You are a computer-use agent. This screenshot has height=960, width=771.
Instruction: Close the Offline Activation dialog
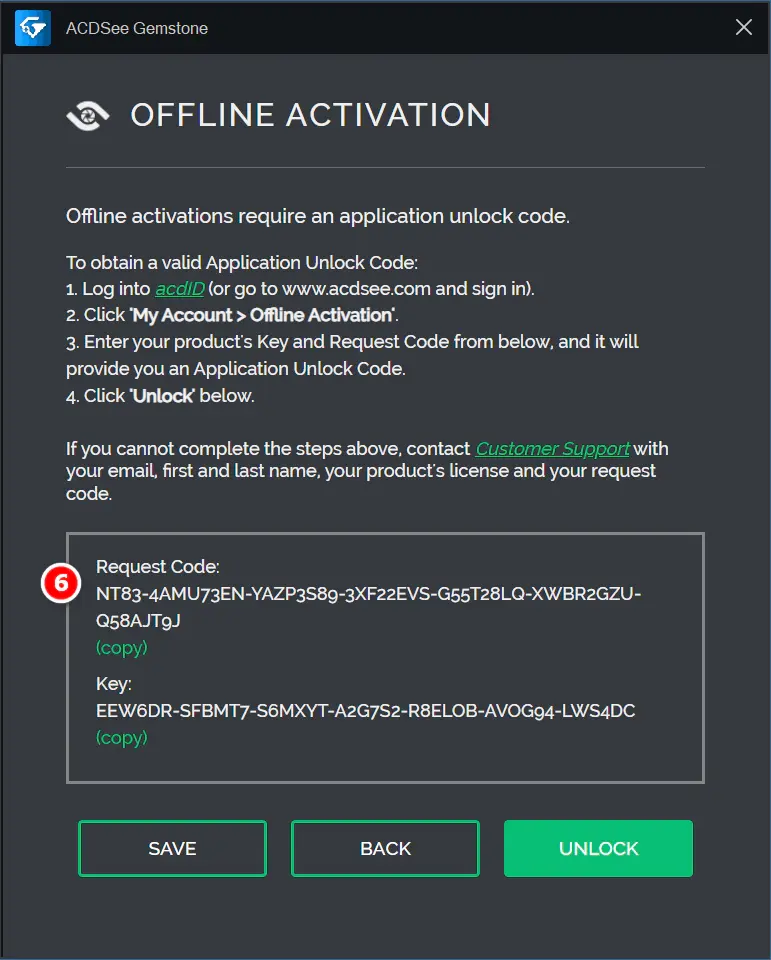tap(744, 28)
